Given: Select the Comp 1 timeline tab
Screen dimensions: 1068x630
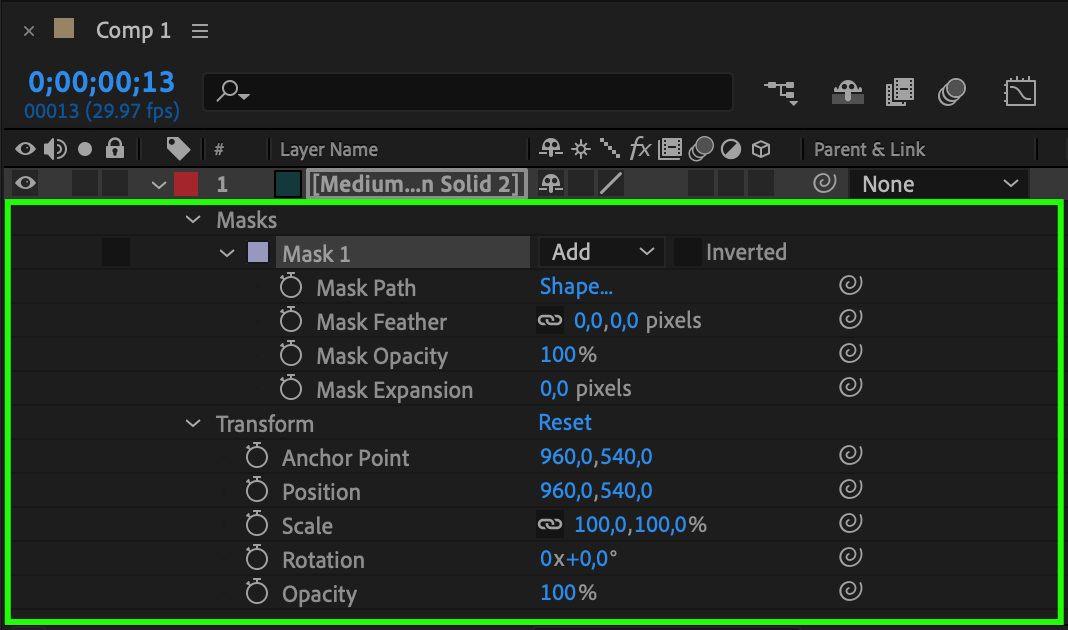Looking at the screenshot, I should click(133, 31).
